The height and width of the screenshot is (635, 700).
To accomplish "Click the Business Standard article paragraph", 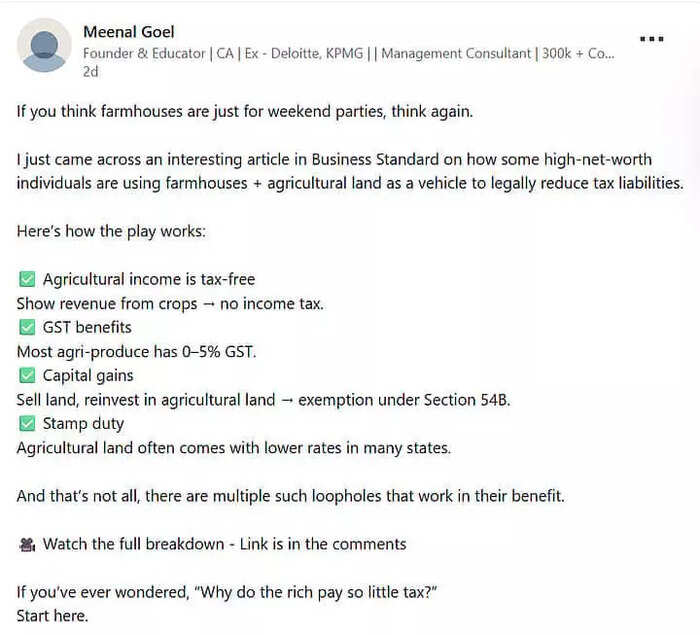I will coord(350,171).
